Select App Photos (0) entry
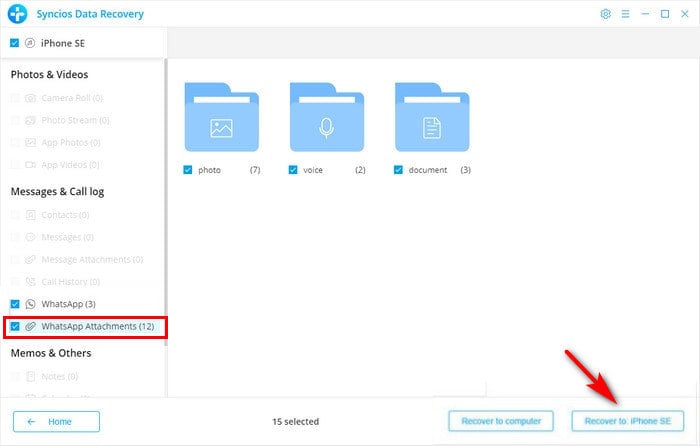Viewport: 700px width, 446px height. point(71,142)
